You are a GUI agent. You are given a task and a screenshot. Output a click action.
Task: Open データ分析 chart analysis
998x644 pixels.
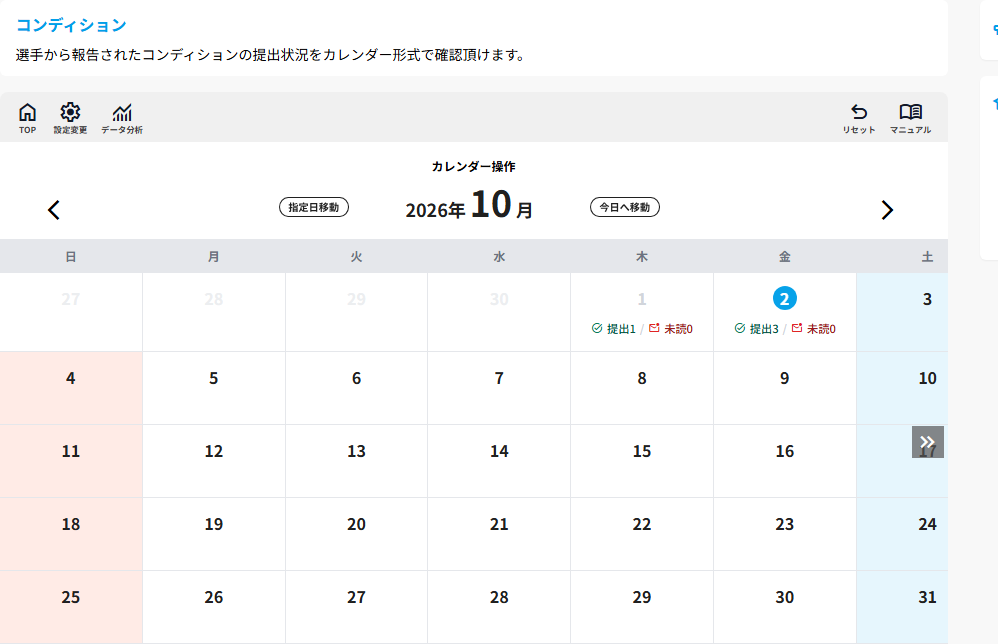pyautogui.click(x=122, y=118)
